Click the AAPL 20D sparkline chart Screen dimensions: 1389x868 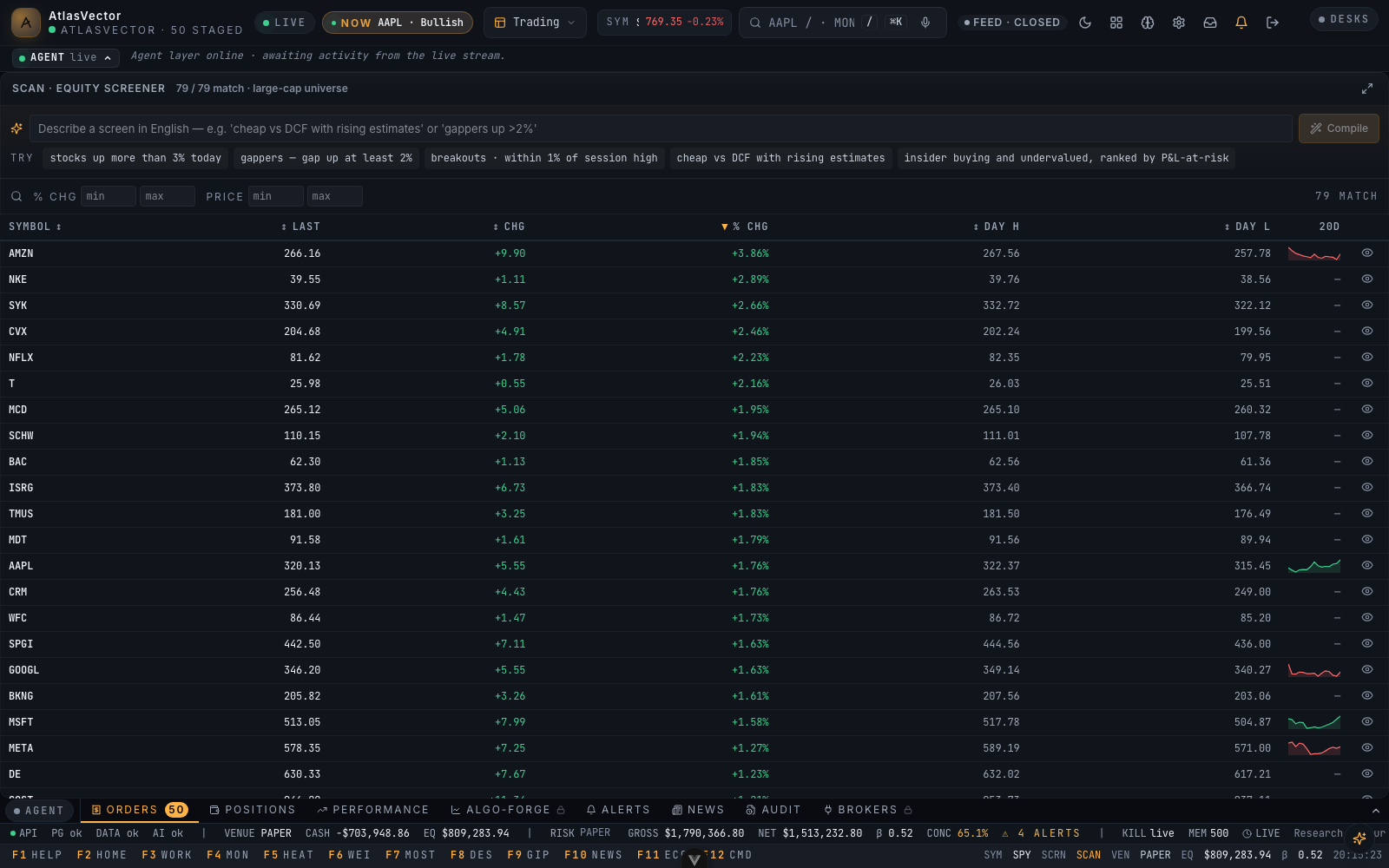1314,566
